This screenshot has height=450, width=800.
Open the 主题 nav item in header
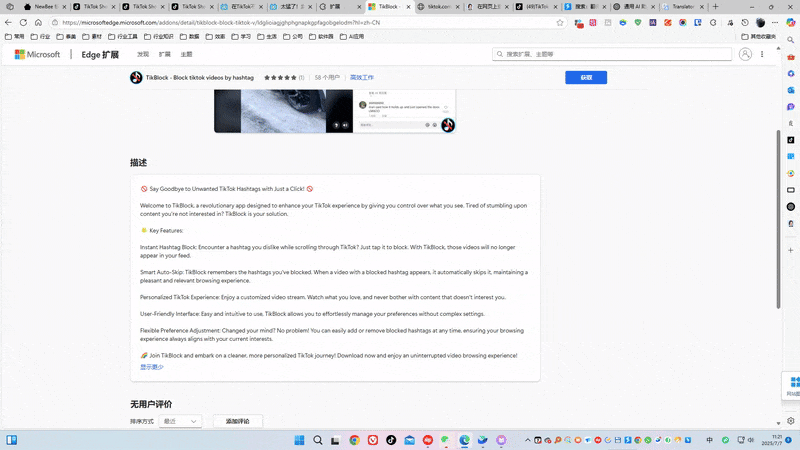coord(186,54)
